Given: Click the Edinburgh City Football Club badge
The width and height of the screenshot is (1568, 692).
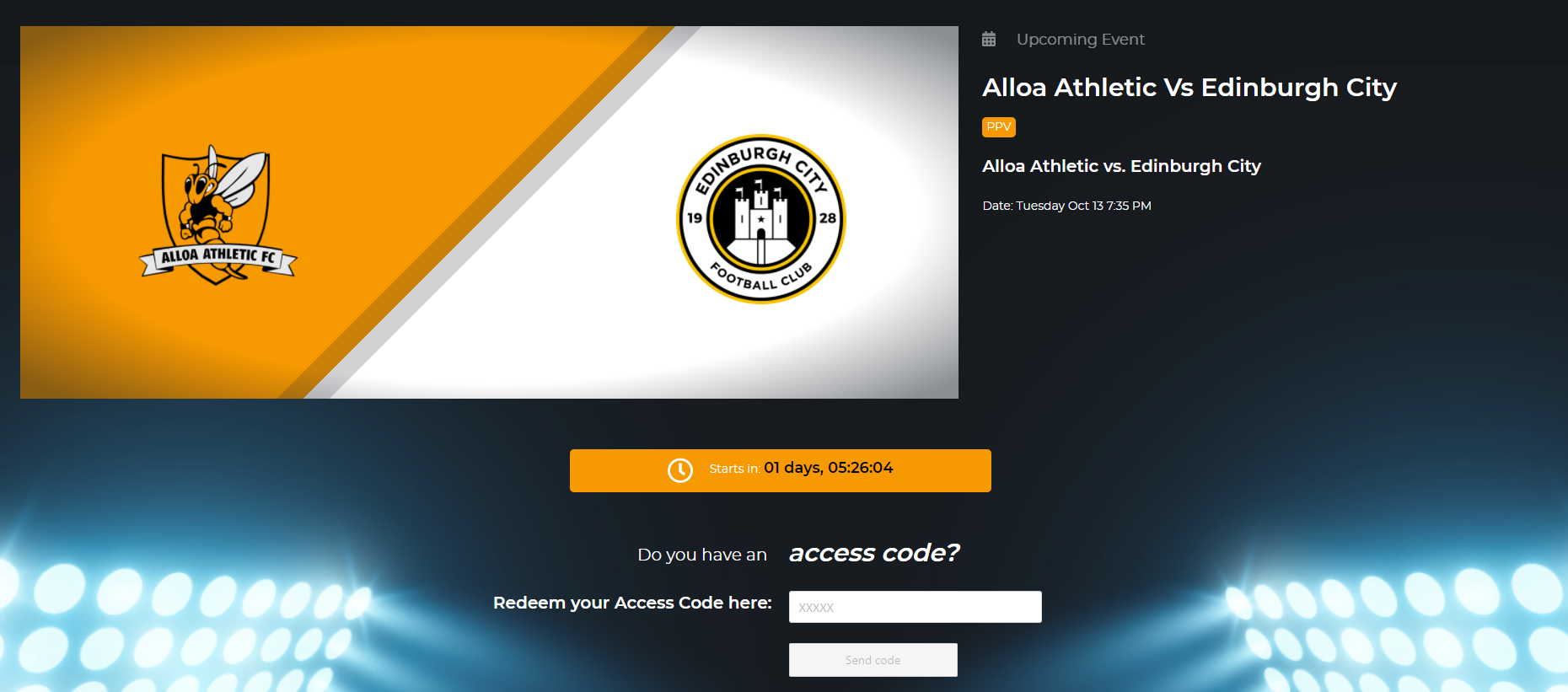Looking at the screenshot, I should (x=760, y=219).
